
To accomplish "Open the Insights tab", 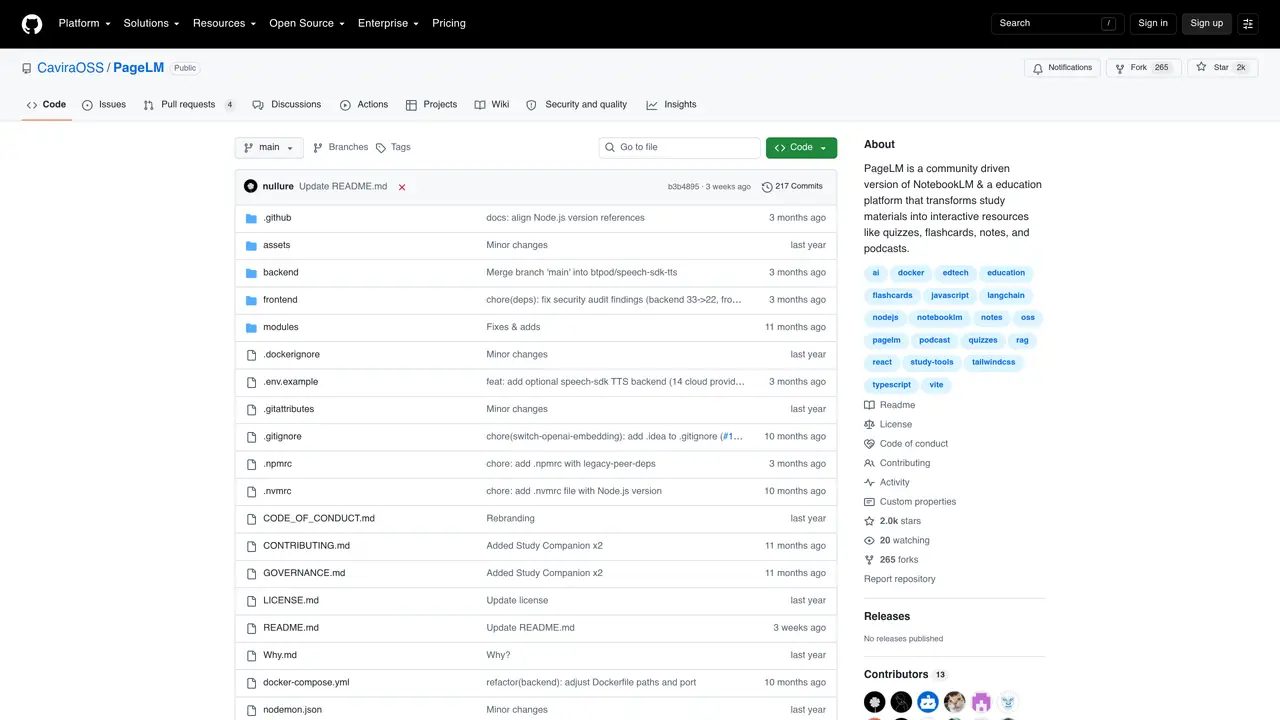I will click(x=671, y=105).
